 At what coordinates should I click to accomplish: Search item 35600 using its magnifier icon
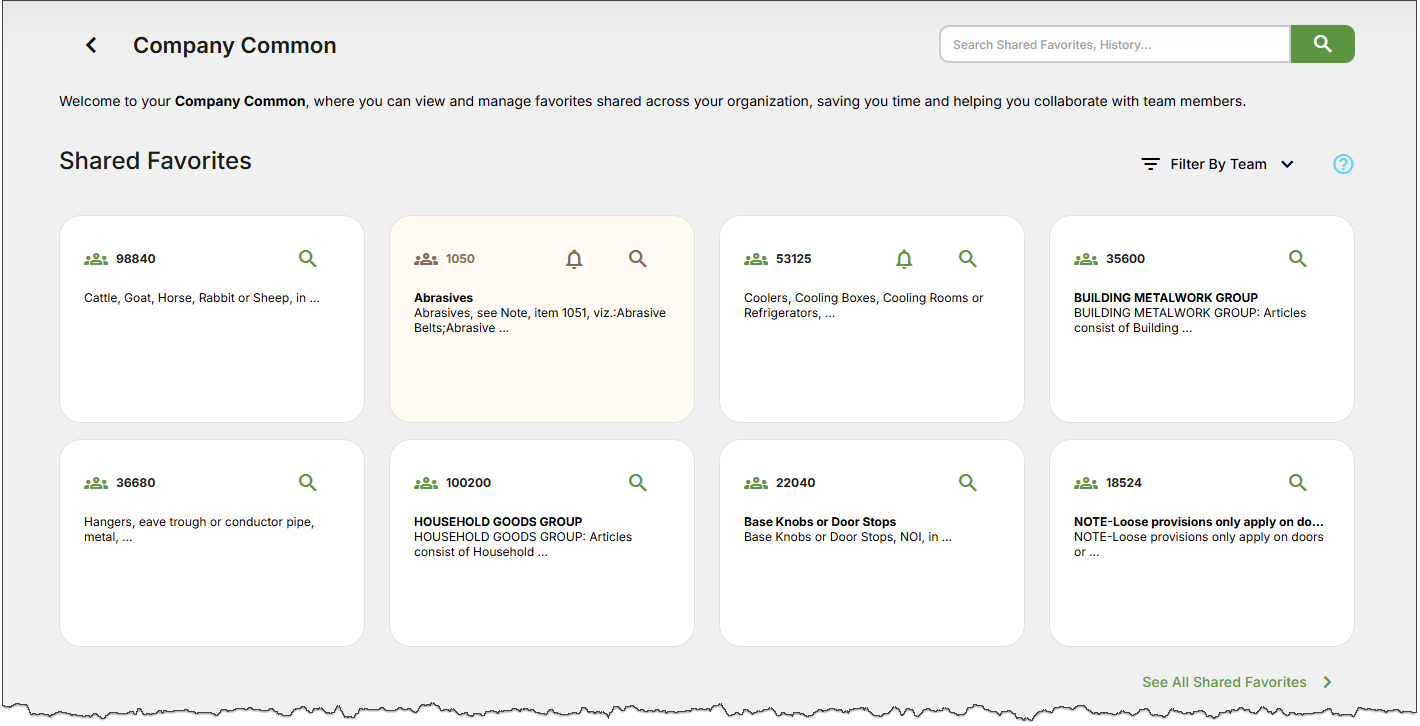pyautogui.click(x=1298, y=259)
